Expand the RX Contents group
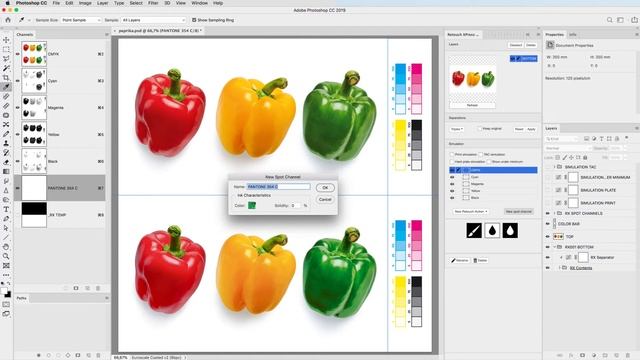 560,268
